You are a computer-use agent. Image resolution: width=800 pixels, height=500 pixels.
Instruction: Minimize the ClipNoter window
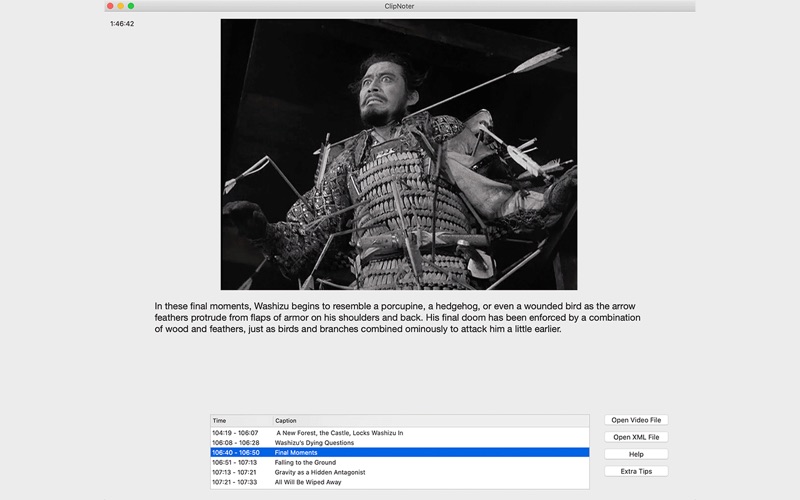(x=120, y=6)
